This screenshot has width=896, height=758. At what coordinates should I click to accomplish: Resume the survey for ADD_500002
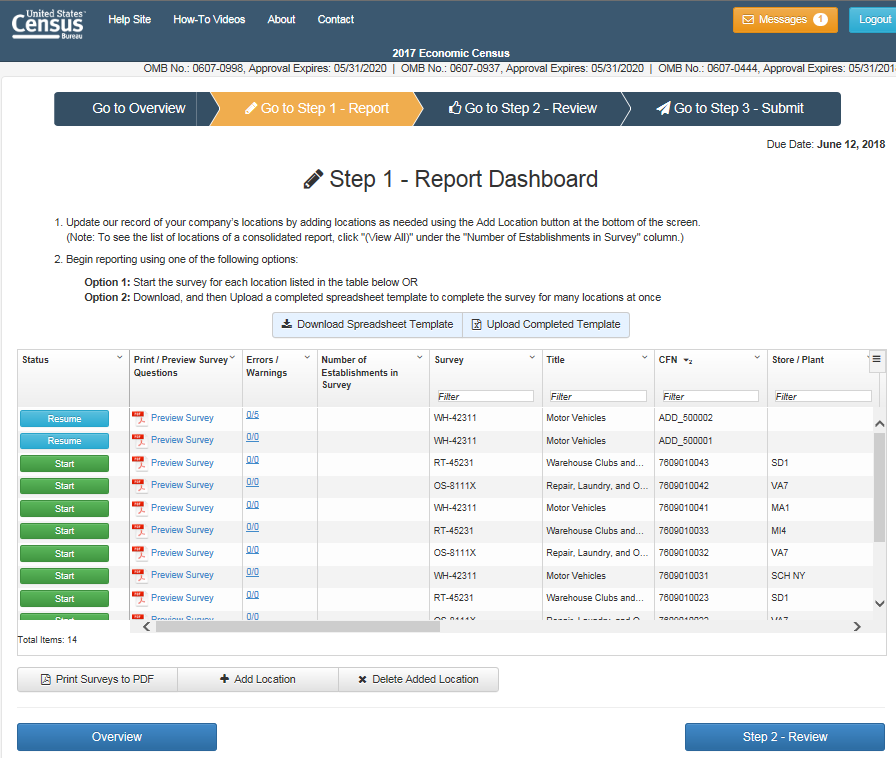65,418
